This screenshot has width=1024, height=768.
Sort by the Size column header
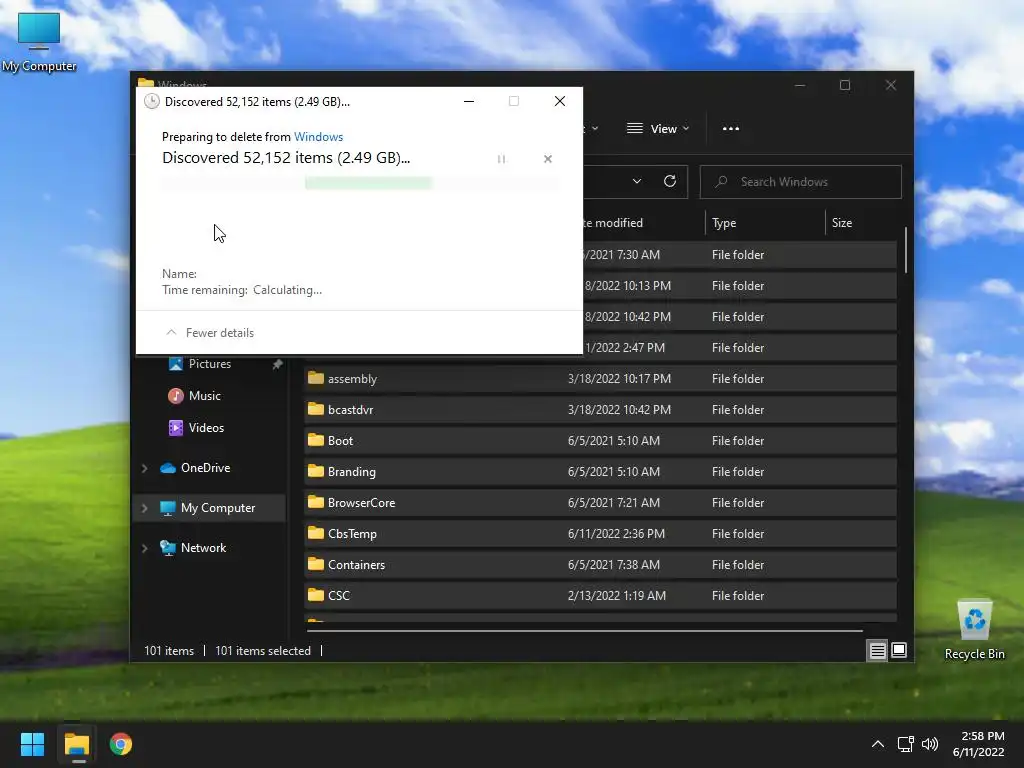pos(842,223)
